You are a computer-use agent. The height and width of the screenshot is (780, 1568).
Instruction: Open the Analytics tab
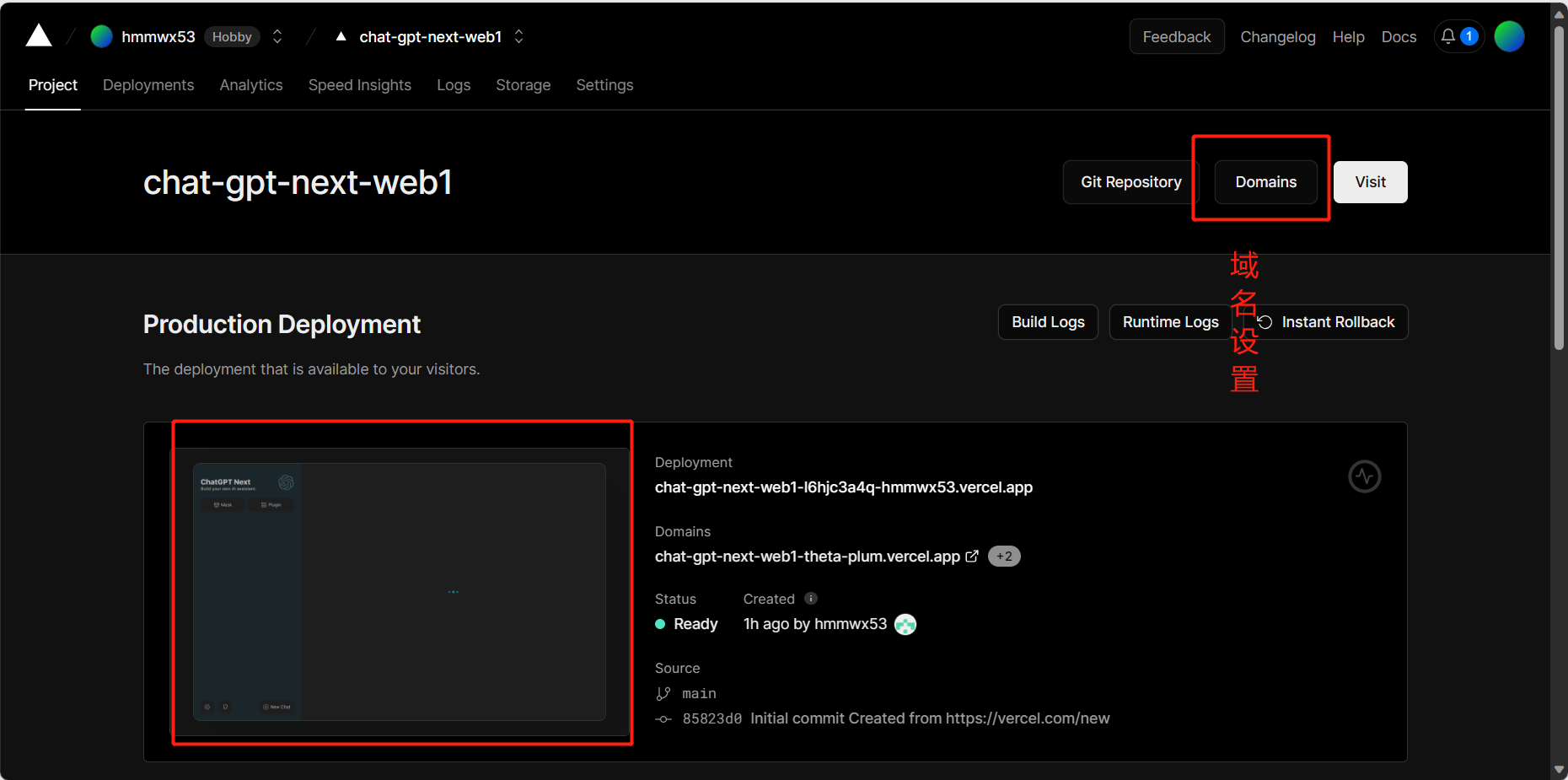251,85
